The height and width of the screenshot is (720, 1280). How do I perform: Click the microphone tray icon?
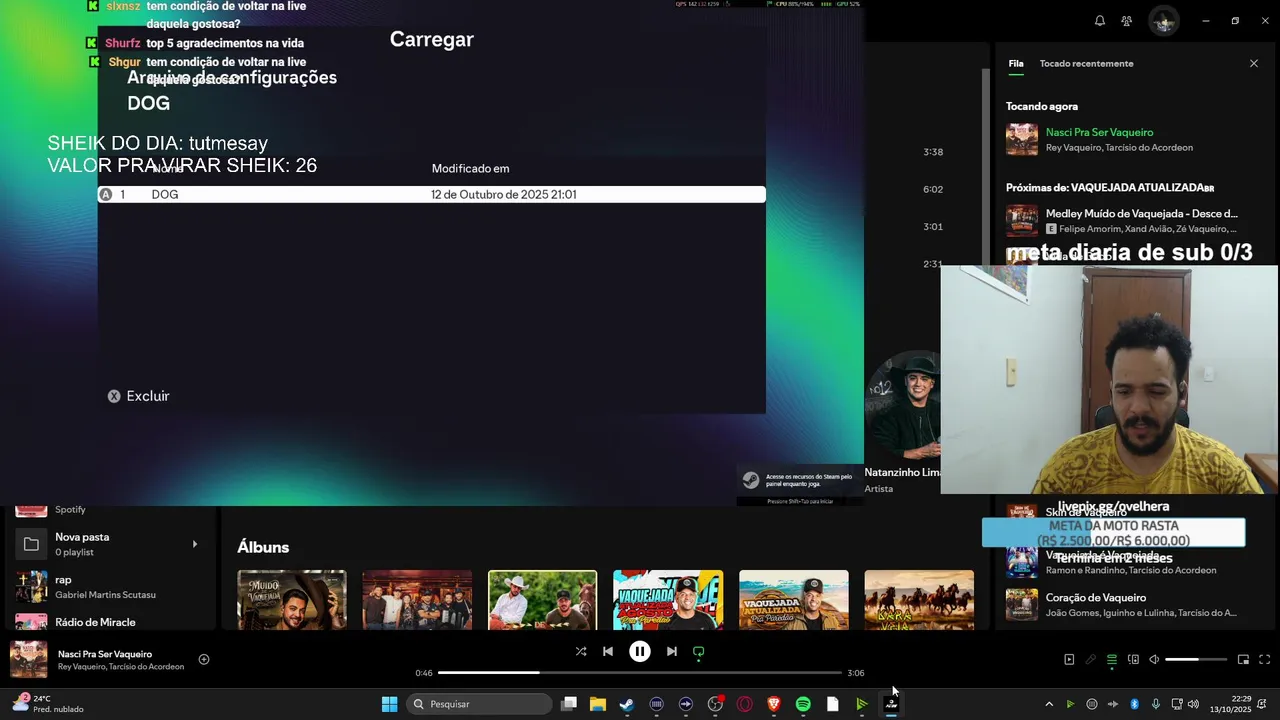(x=1156, y=704)
